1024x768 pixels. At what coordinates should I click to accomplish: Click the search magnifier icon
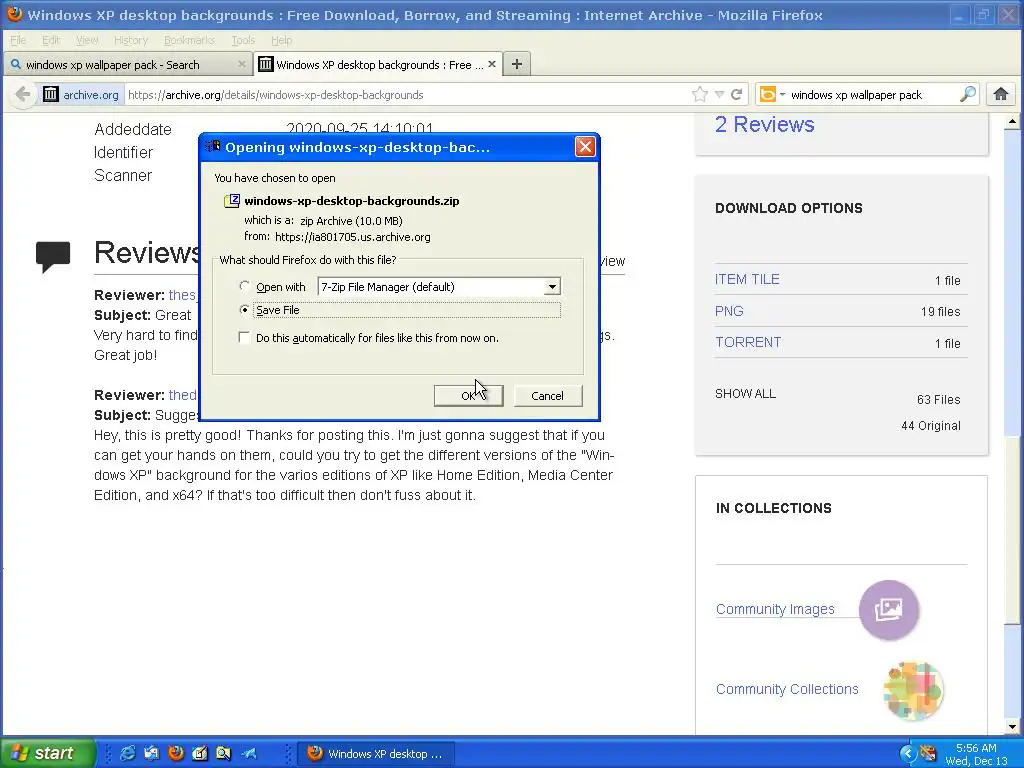coord(968,95)
